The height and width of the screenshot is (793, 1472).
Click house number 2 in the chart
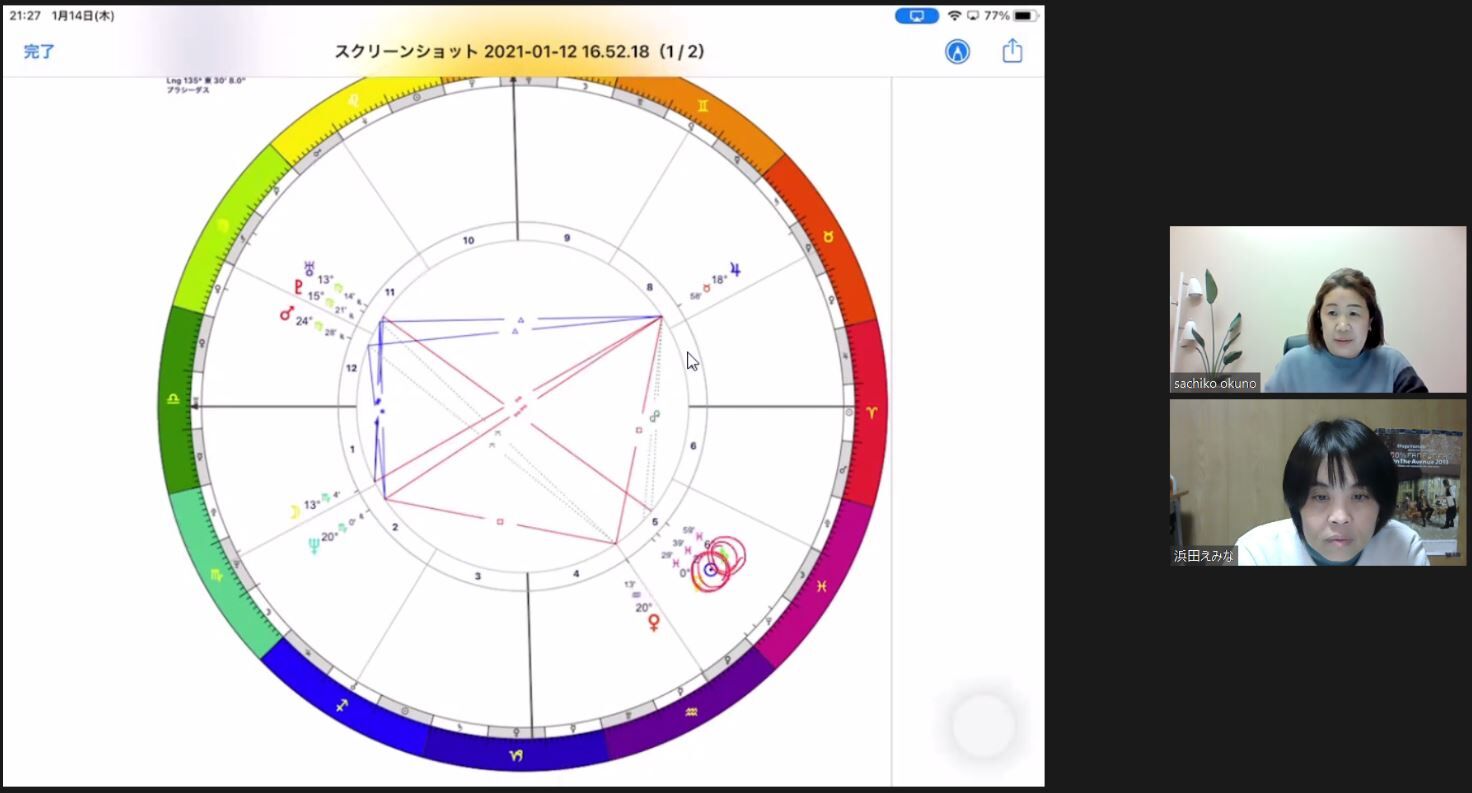[395, 527]
